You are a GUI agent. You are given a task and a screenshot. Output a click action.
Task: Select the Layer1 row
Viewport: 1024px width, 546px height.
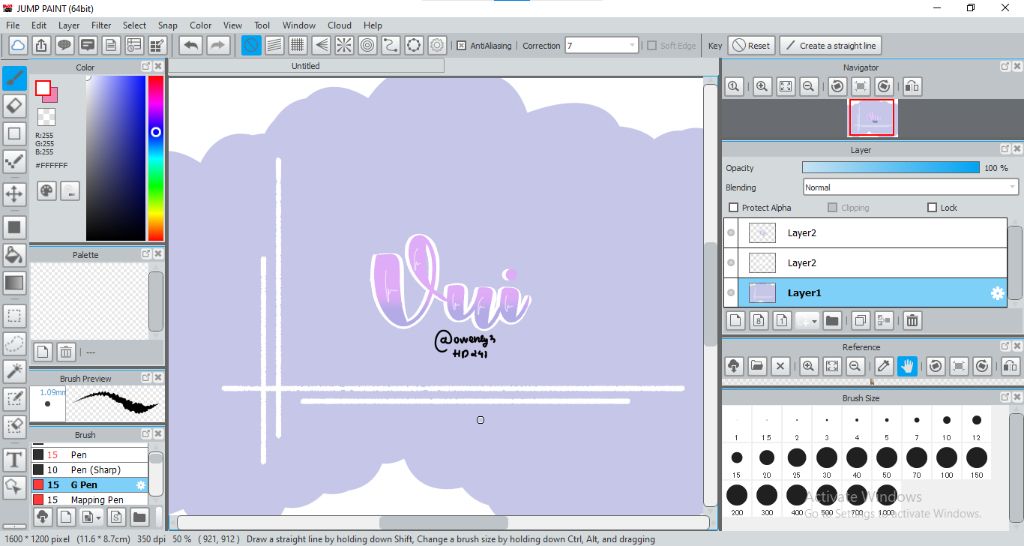point(865,293)
